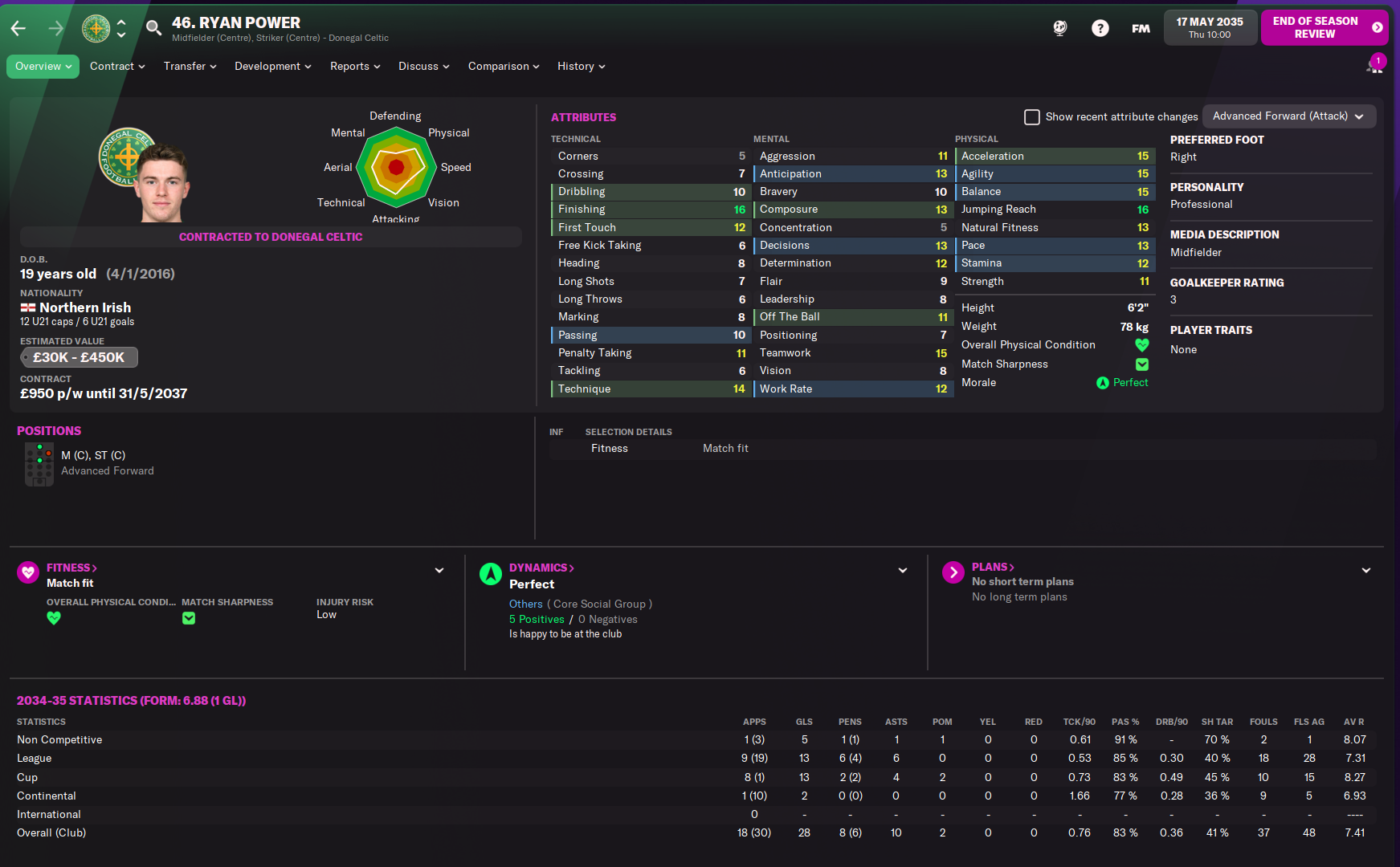Open the History menu
This screenshot has width=1400, height=867.
click(582, 67)
